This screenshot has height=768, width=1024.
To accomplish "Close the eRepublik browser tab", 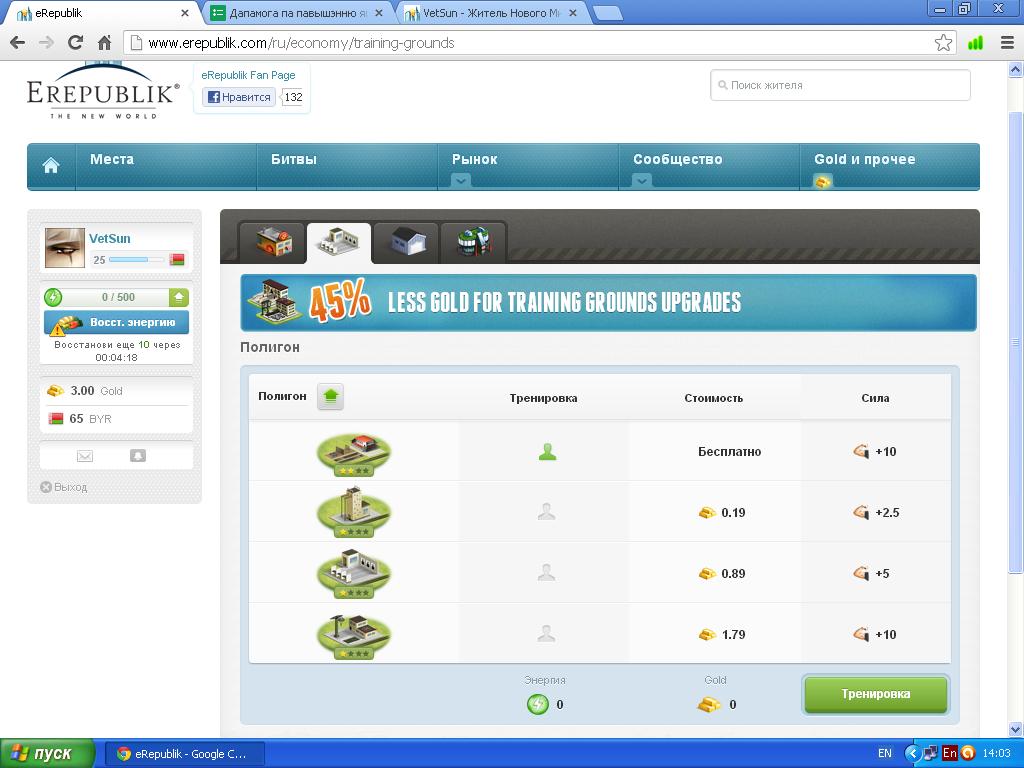I will (185, 13).
